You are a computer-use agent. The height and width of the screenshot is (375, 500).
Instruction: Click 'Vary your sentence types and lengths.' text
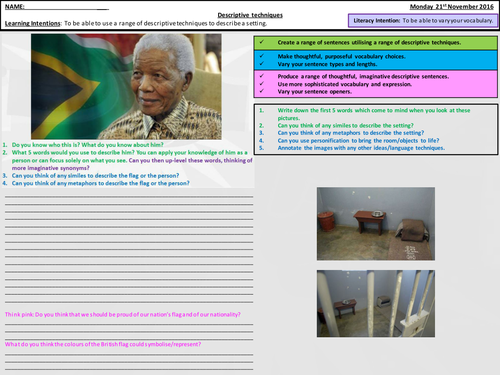click(327, 64)
